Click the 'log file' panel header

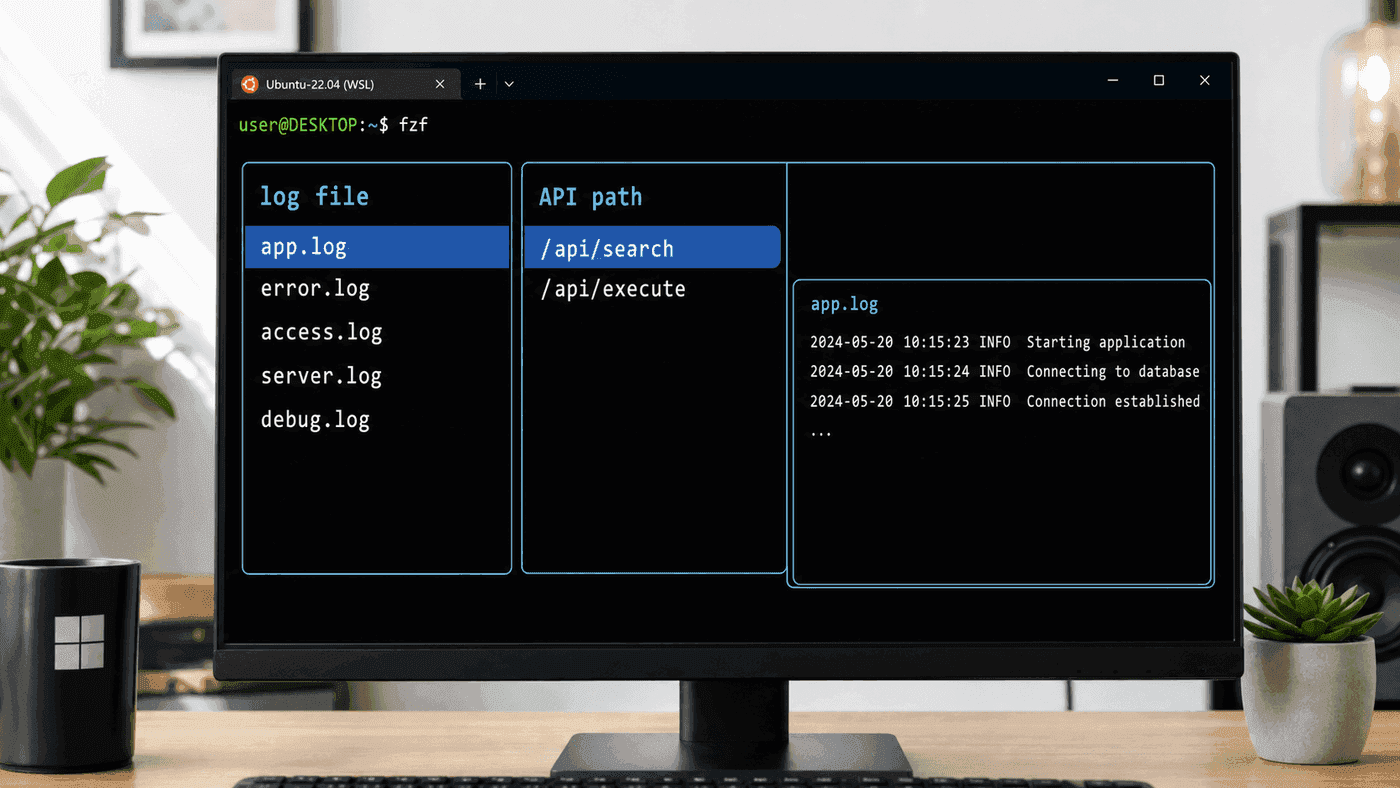[x=314, y=196]
